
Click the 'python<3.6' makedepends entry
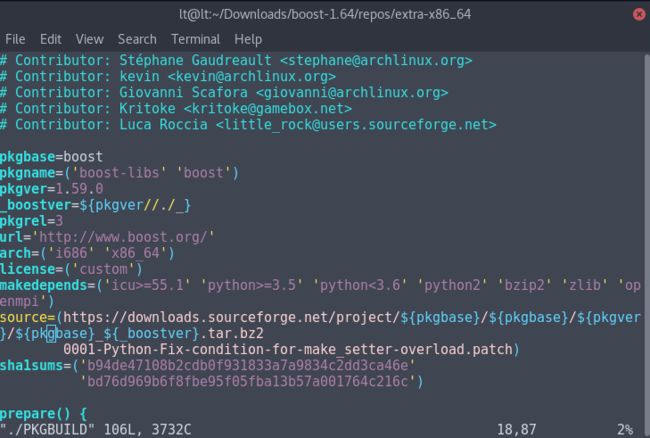point(360,286)
